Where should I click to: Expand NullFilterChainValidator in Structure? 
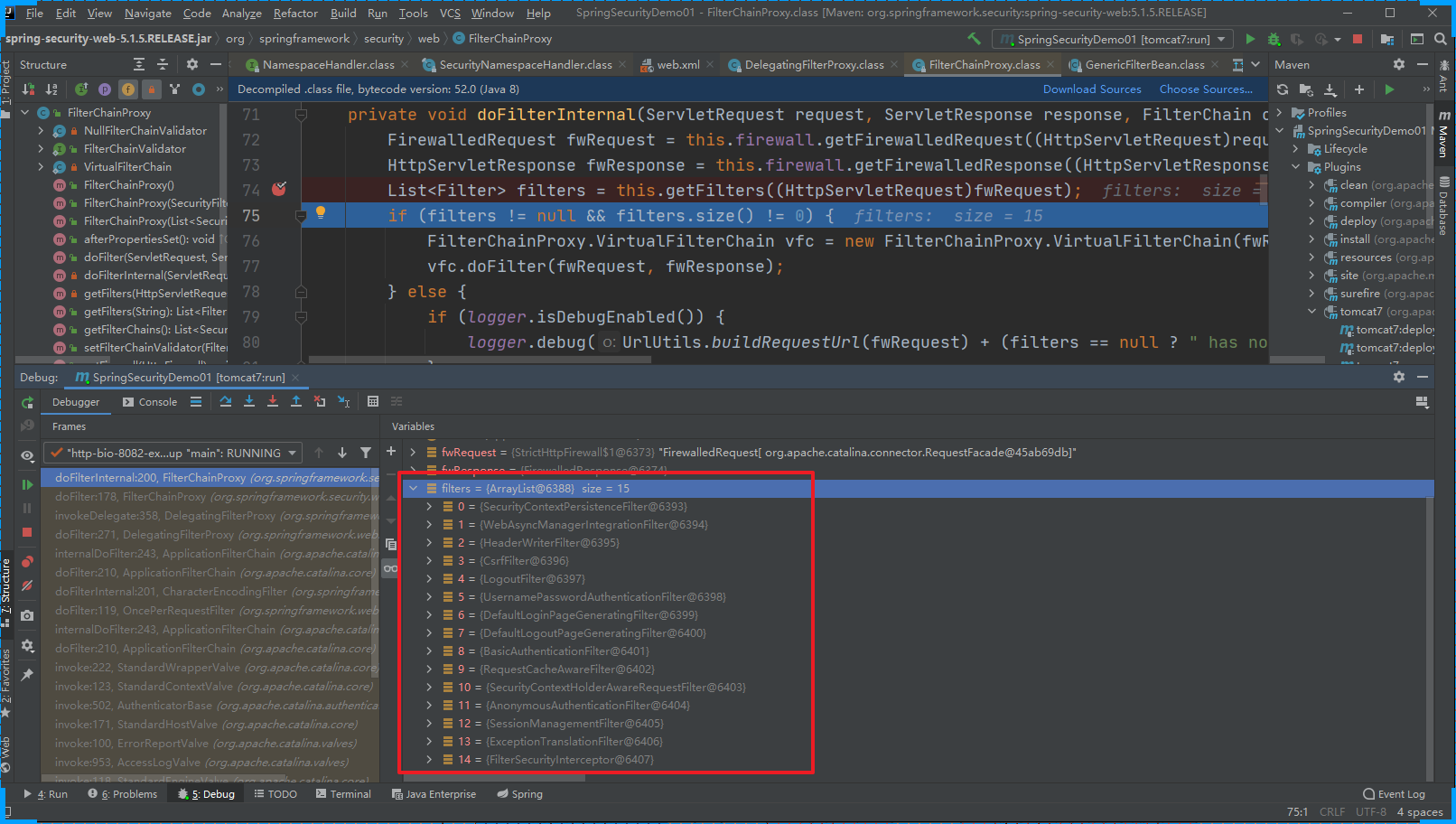pos(41,131)
